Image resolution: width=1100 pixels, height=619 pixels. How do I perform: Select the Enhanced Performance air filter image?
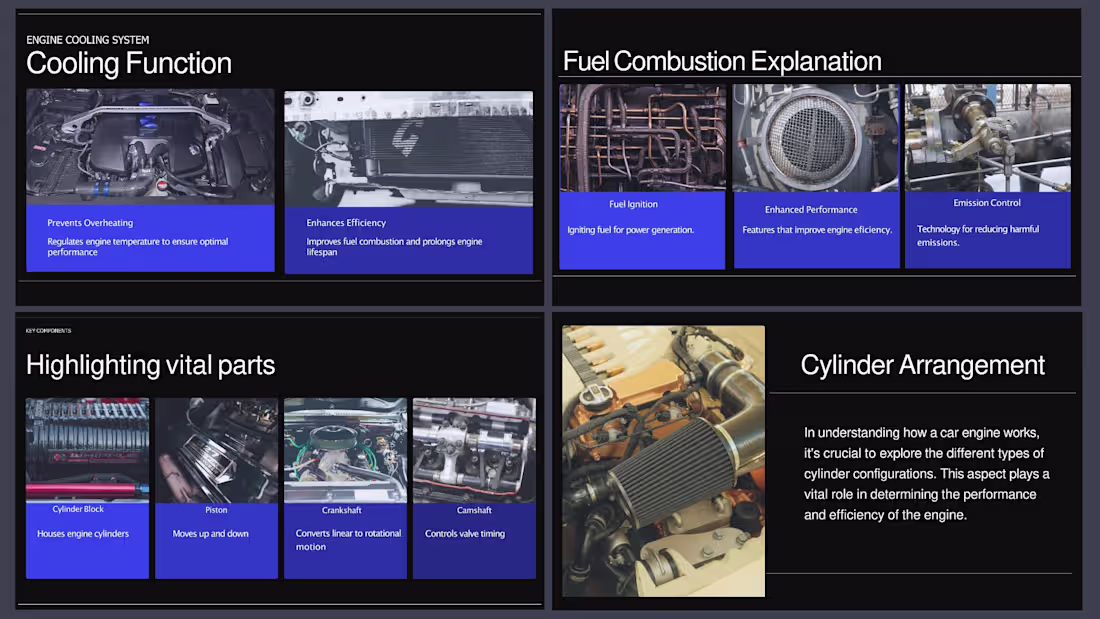point(815,137)
